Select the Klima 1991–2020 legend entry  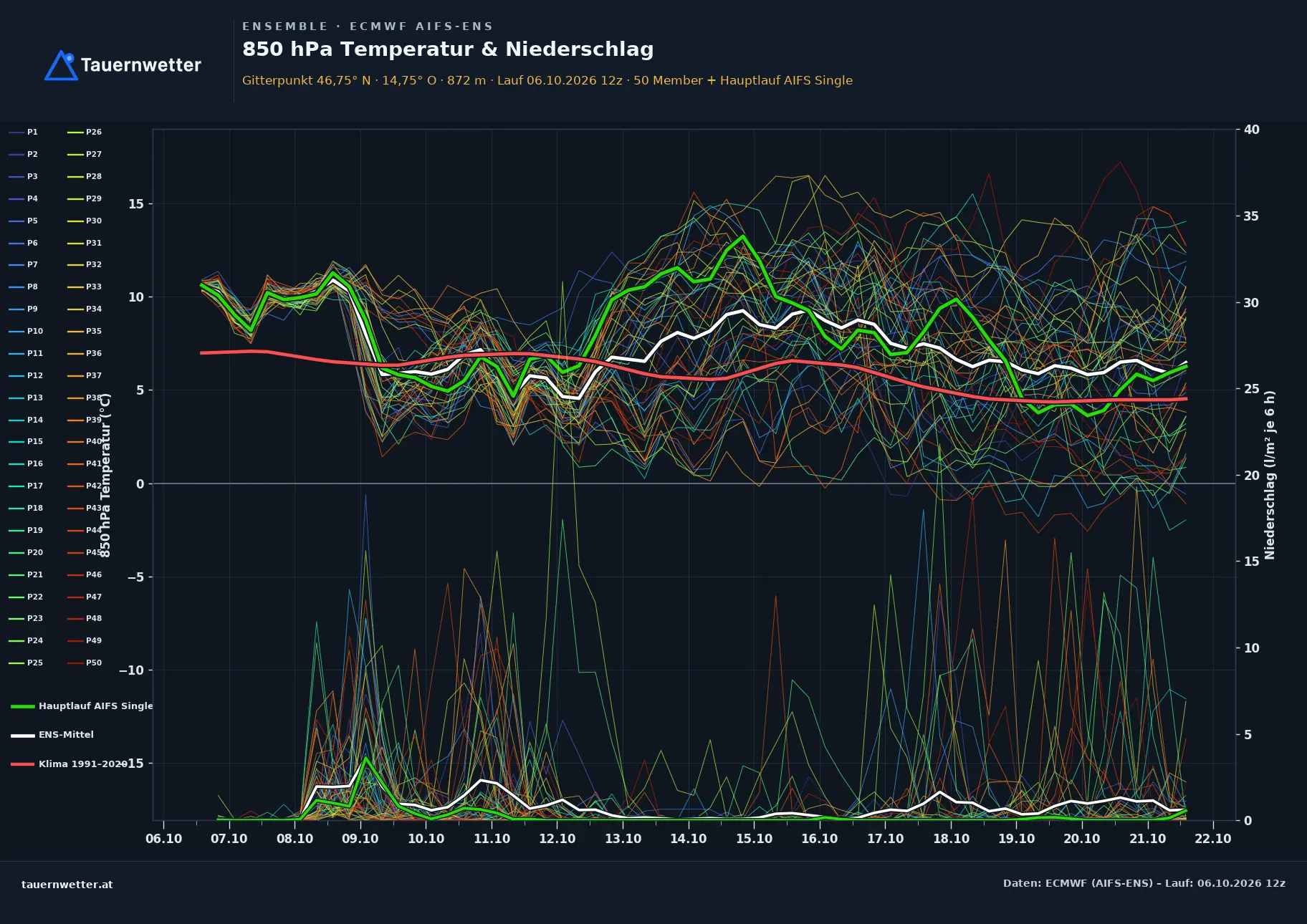pyautogui.click(x=69, y=764)
